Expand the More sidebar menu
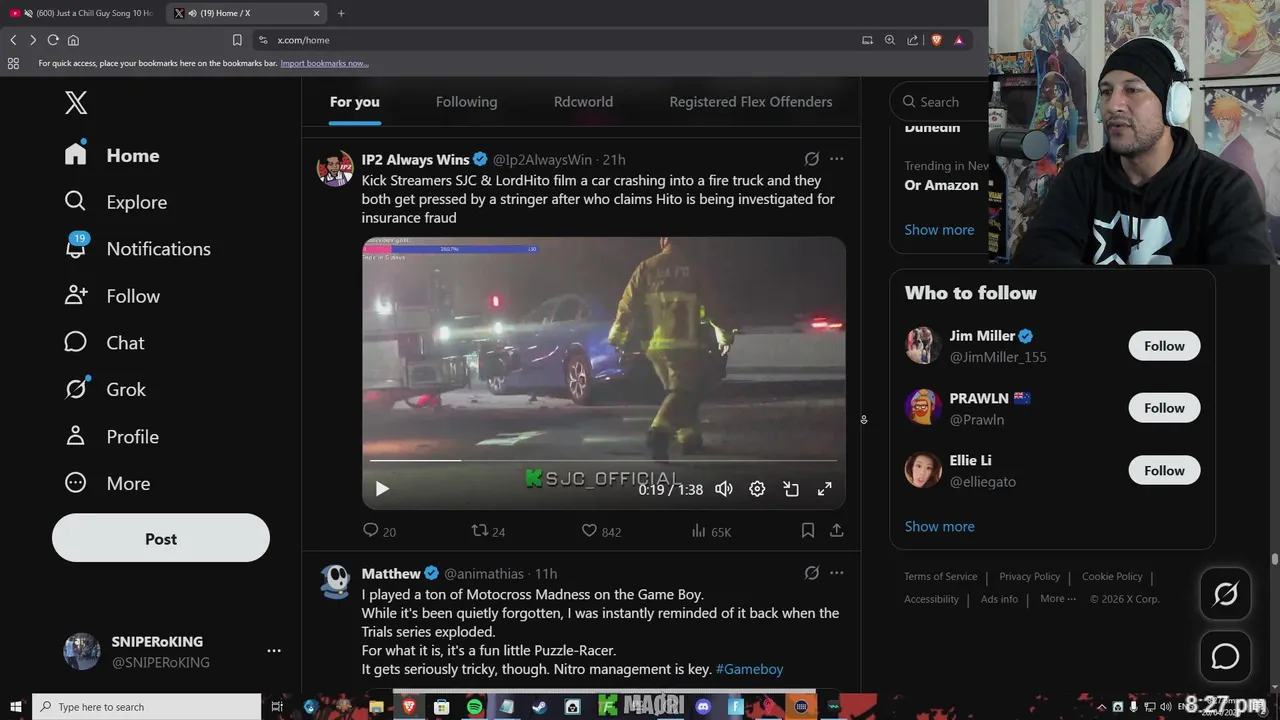The width and height of the screenshot is (1280, 720). point(107,483)
